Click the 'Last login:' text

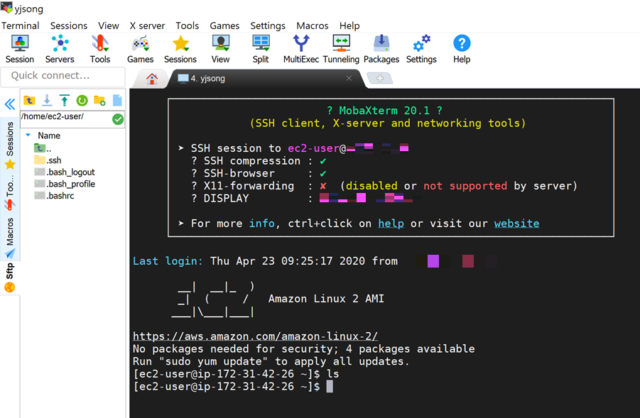coord(167,261)
